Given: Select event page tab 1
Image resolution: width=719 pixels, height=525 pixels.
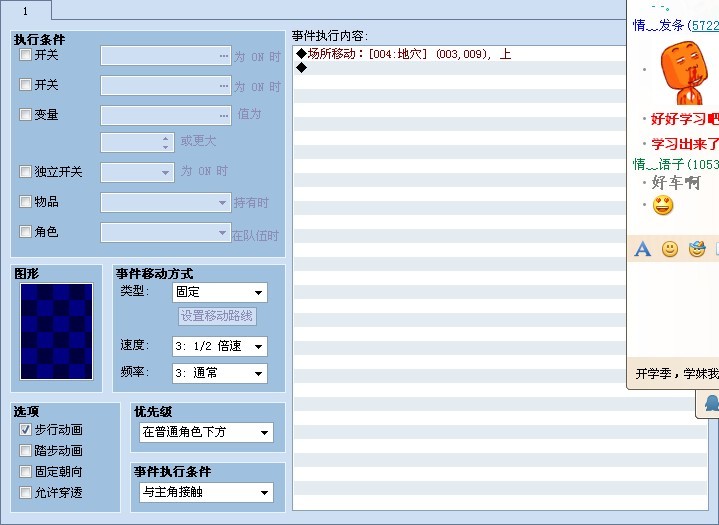Looking at the screenshot, I should (x=25, y=10).
